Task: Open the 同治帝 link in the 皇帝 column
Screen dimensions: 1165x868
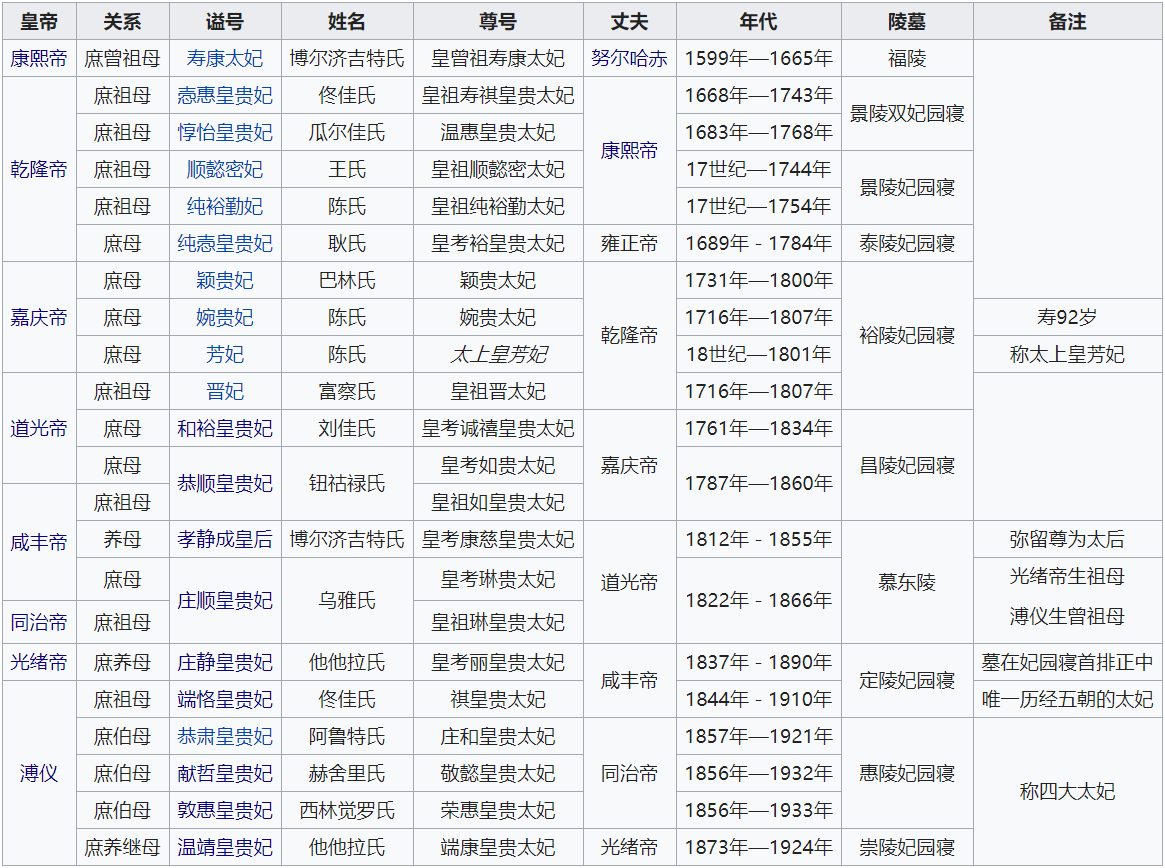Action: coord(39,623)
